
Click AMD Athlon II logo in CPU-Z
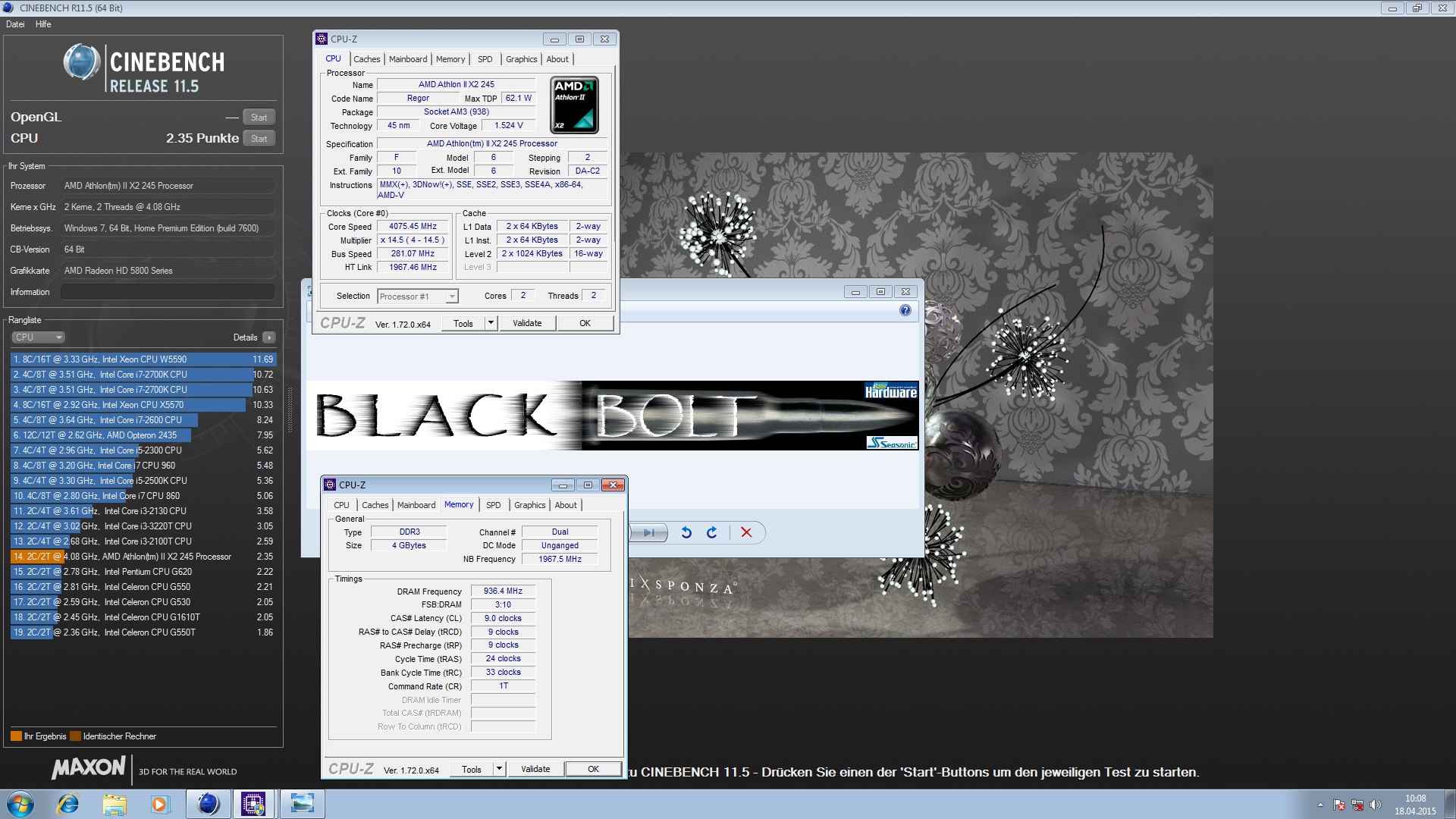click(x=574, y=105)
